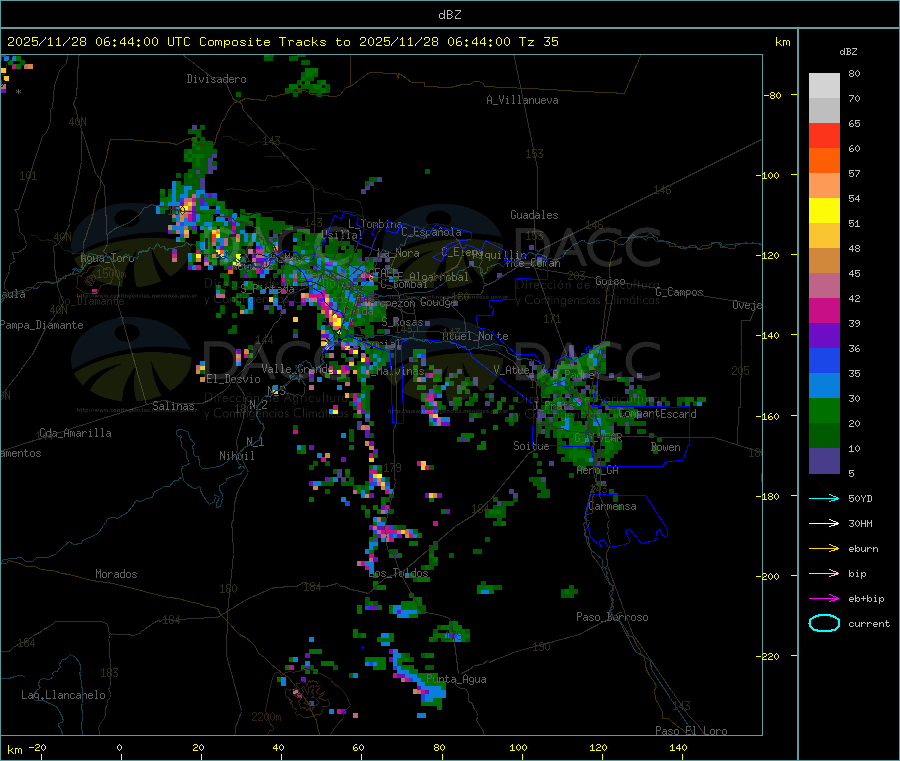Viewport: 900px width, 761px height.
Task: Click the Lag.Llancanelo map label
Action: [63, 695]
